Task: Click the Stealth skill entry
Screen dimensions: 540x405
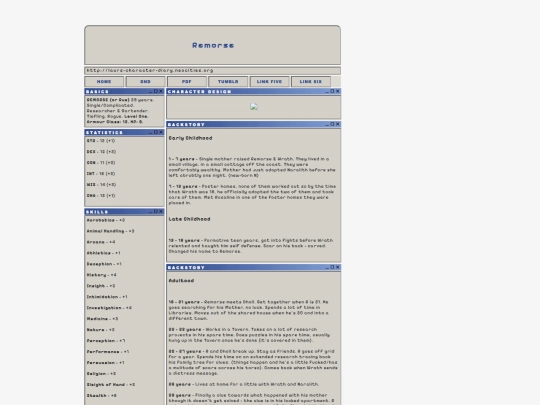Action: coord(102,396)
